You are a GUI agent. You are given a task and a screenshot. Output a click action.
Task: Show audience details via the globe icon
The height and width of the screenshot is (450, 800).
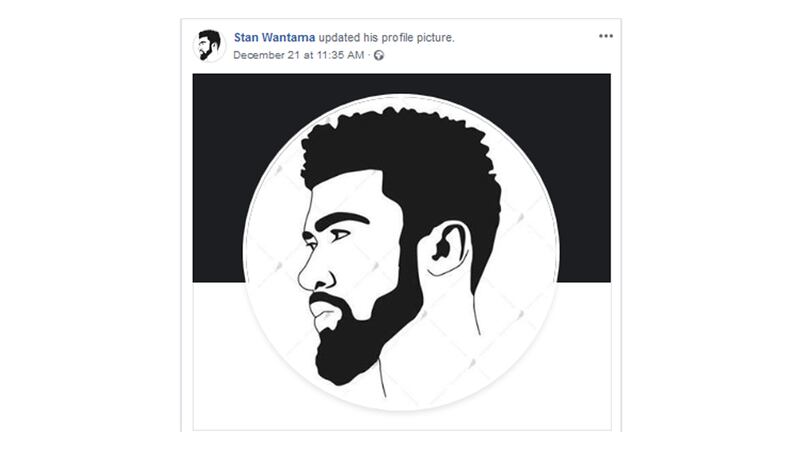(379, 55)
